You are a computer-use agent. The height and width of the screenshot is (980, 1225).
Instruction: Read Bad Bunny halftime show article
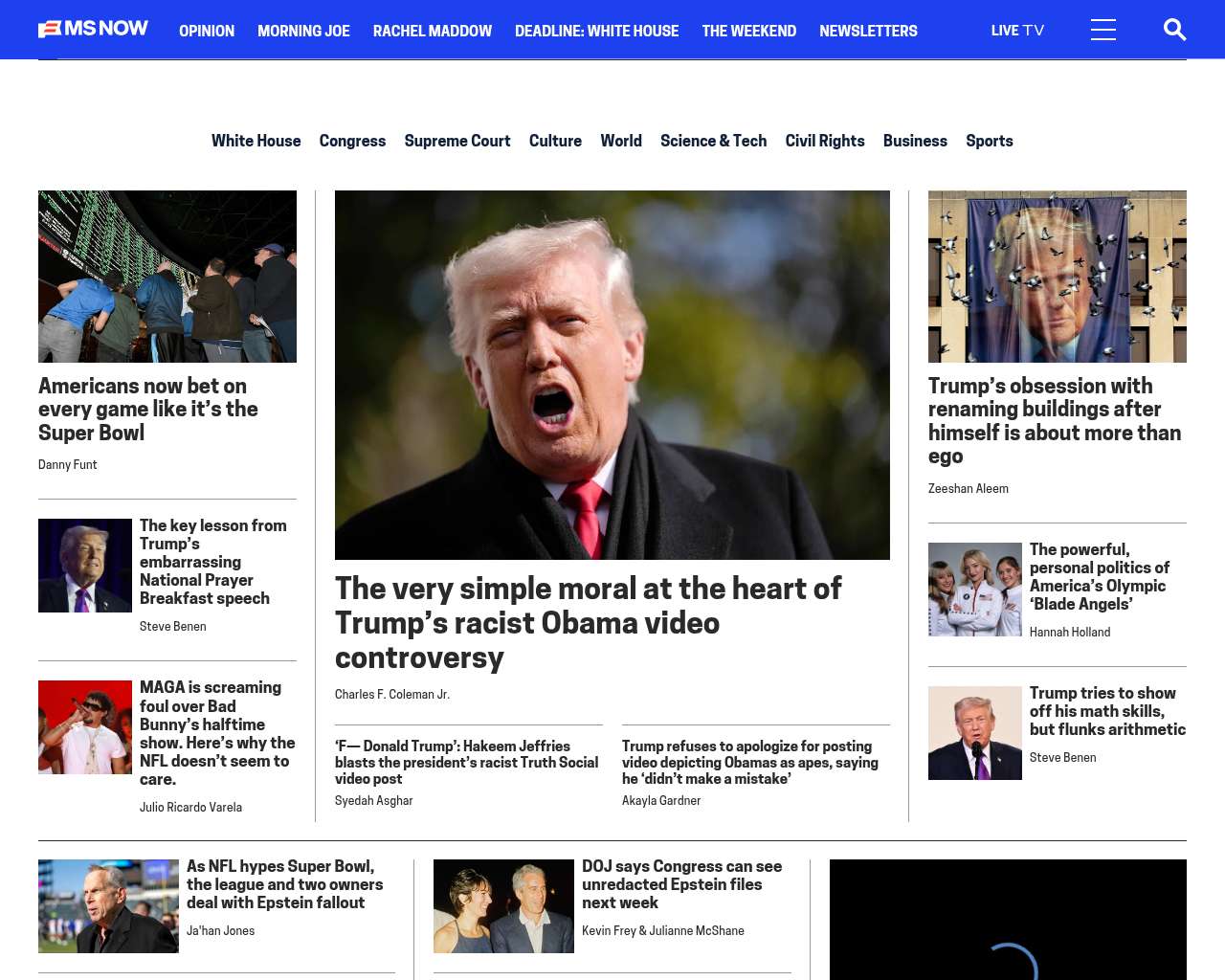click(x=217, y=733)
